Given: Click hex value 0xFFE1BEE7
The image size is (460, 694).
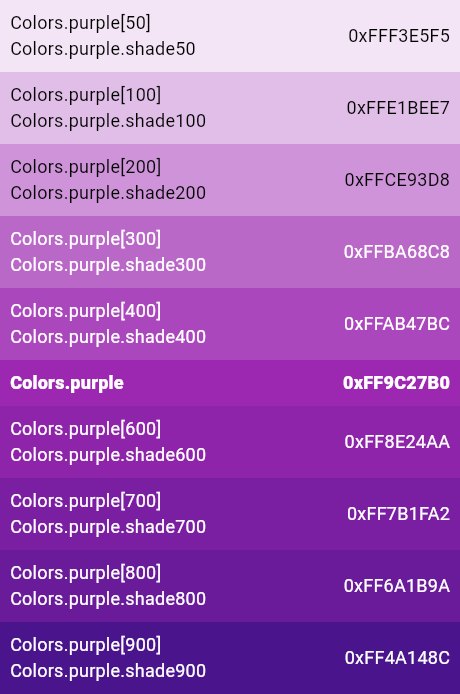Looking at the screenshot, I should 398,108.
